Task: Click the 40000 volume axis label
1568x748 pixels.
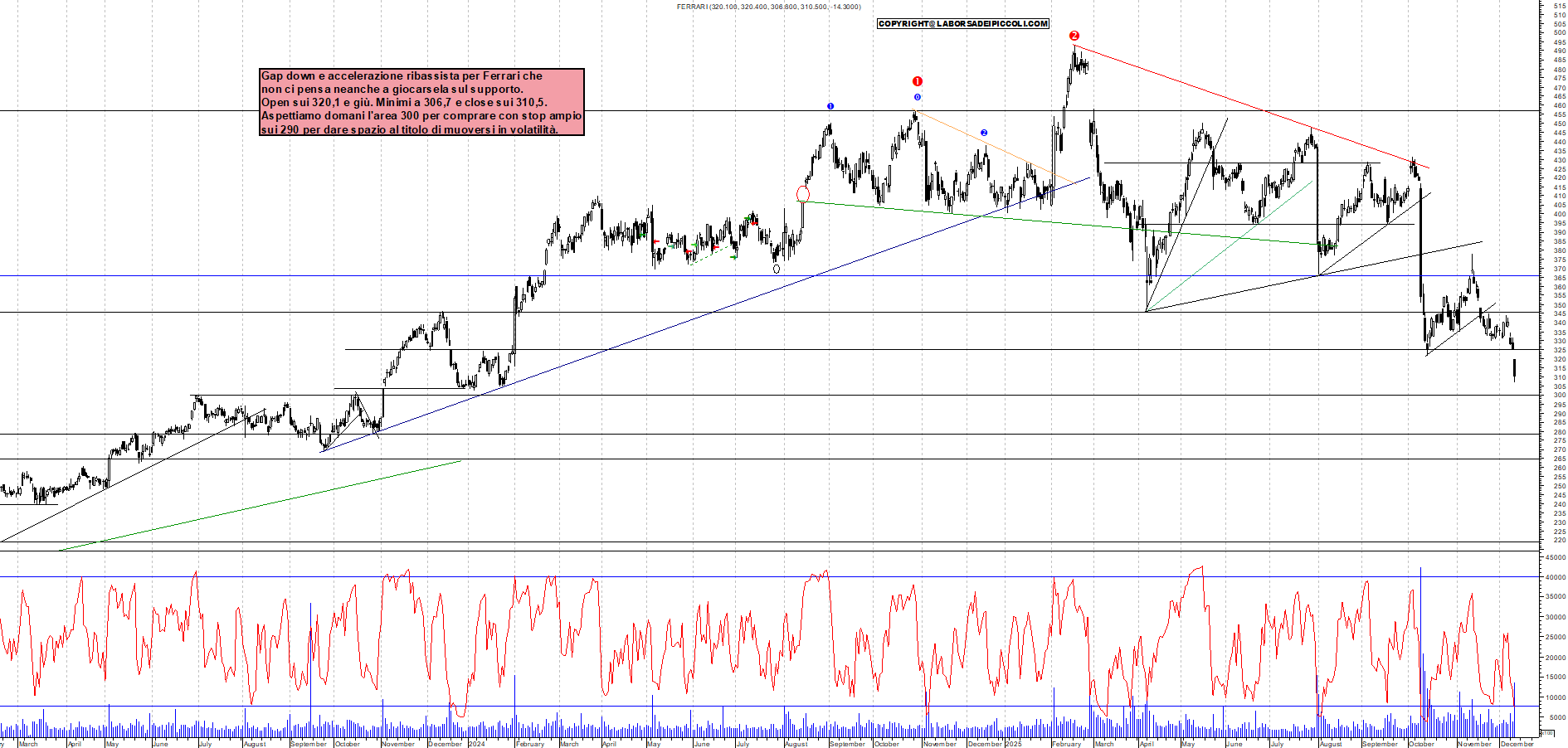Action: point(1555,577)
